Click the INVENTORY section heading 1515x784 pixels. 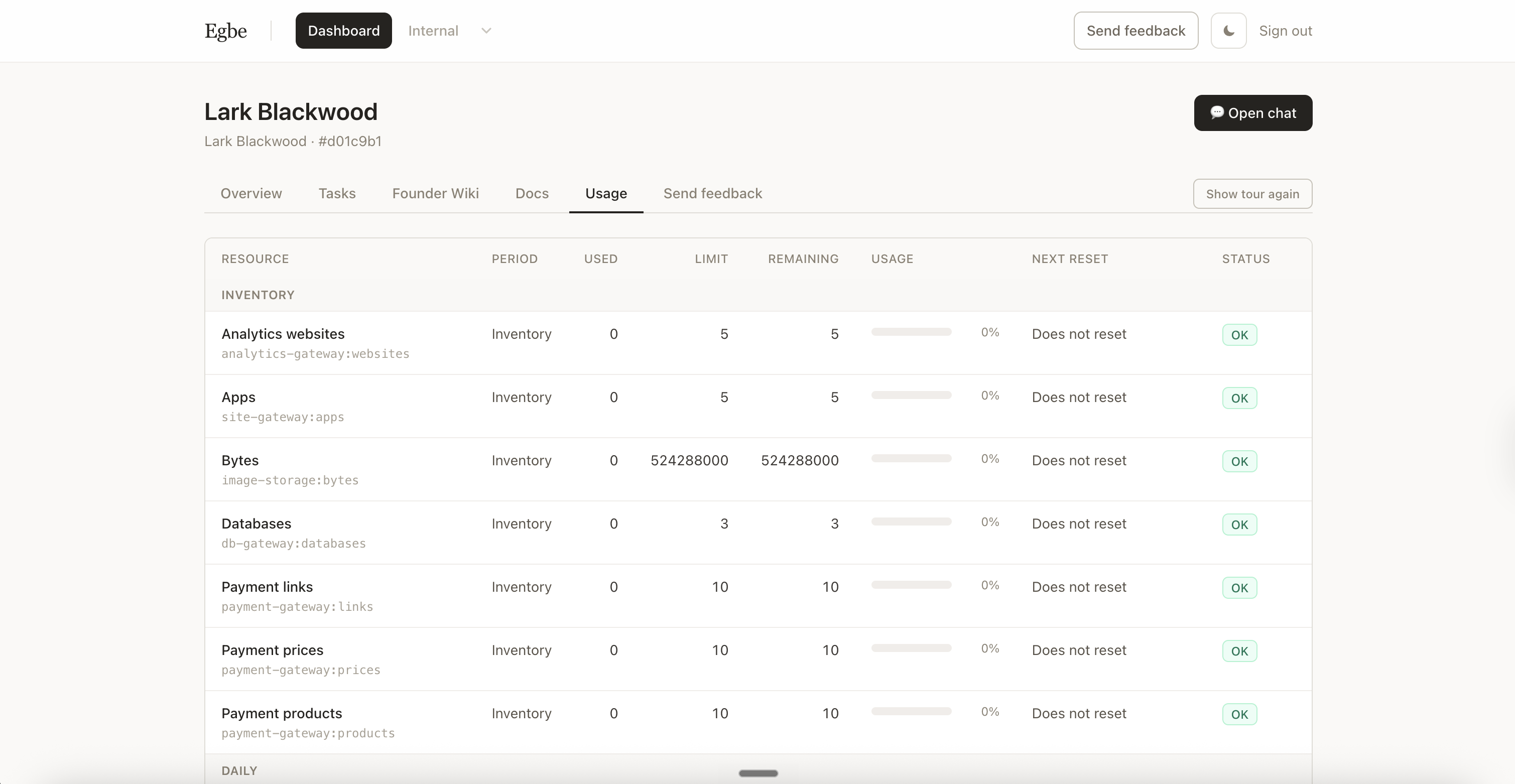point(258,295)
